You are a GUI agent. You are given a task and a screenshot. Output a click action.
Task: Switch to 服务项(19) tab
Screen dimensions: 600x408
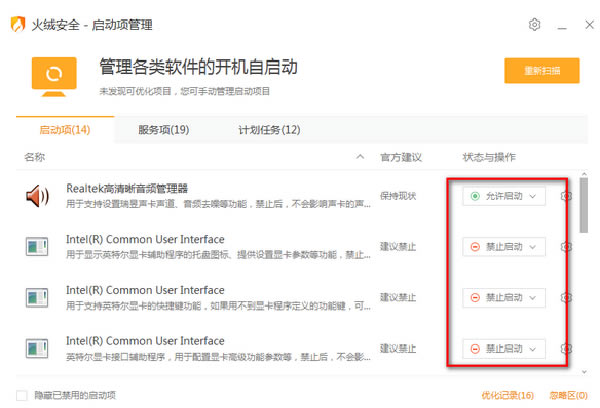click(163, 130)
